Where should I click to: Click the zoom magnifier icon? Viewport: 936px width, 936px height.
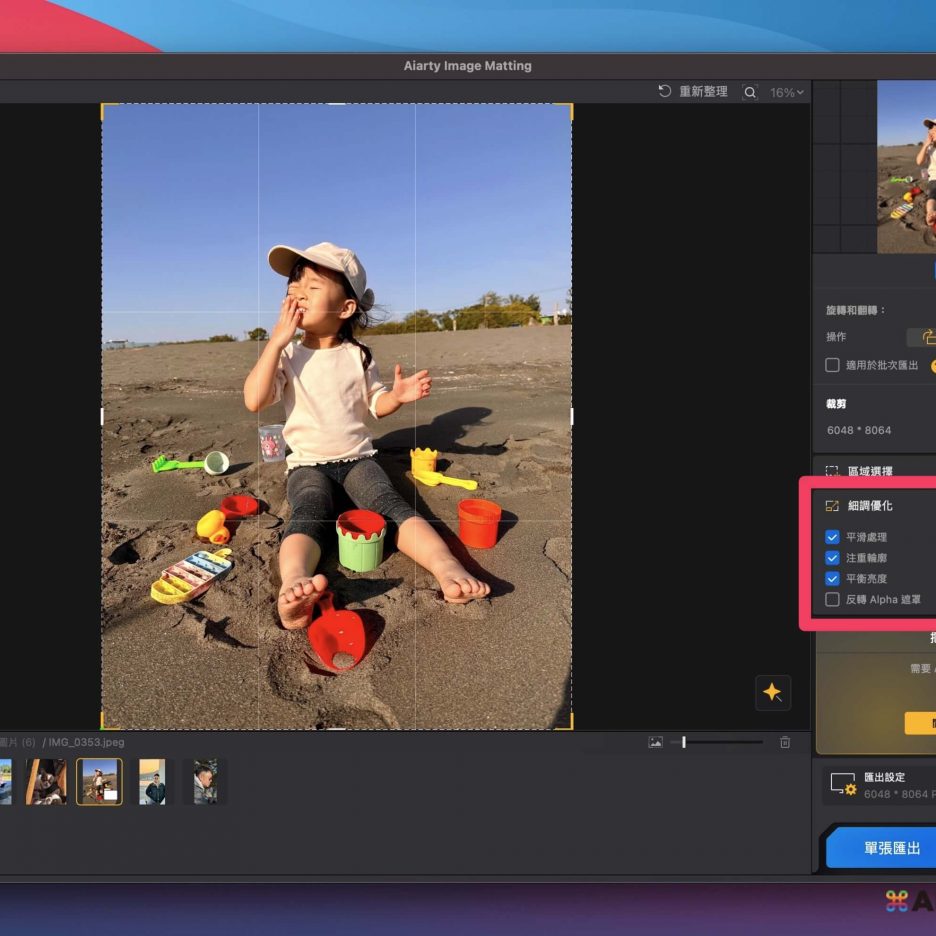tap(750, 92)
